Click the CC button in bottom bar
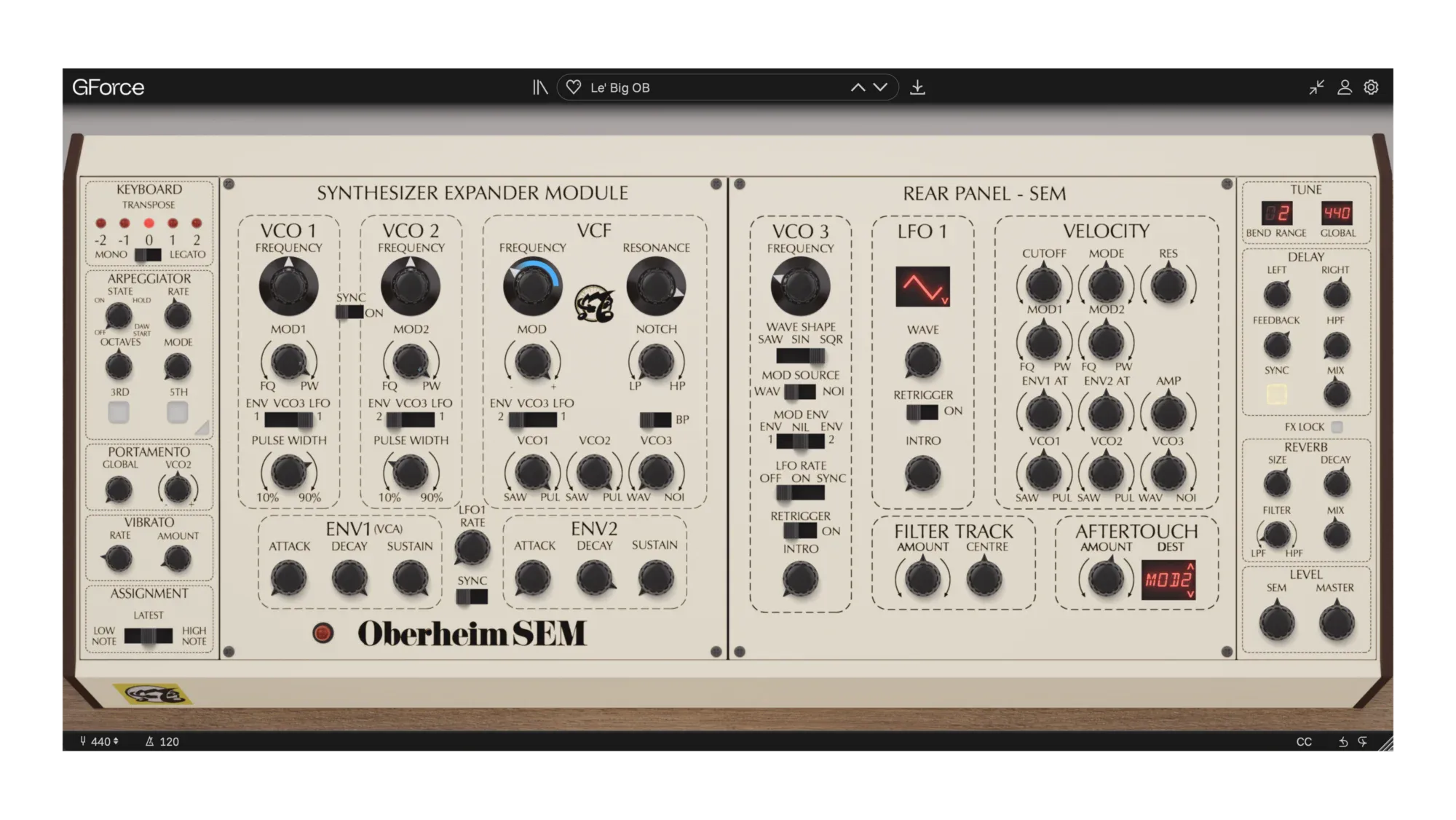 (x=1304, y=741)
